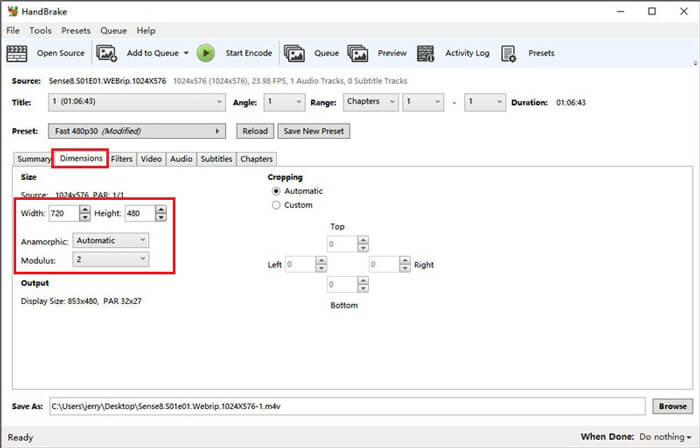Viewport: 700px width, 448px height.
Task: Click the Activity Log label
Action: [x=467, y=53]
